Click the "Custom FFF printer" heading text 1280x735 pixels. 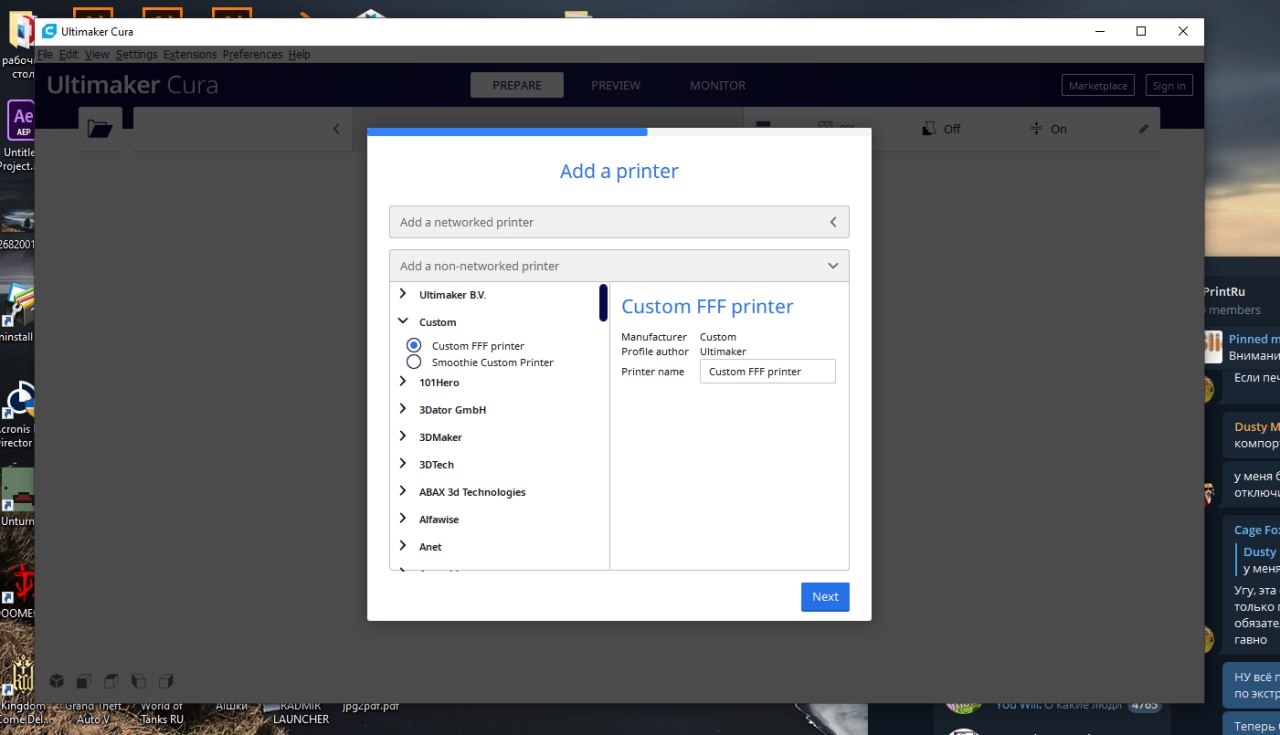coord(707,306)
